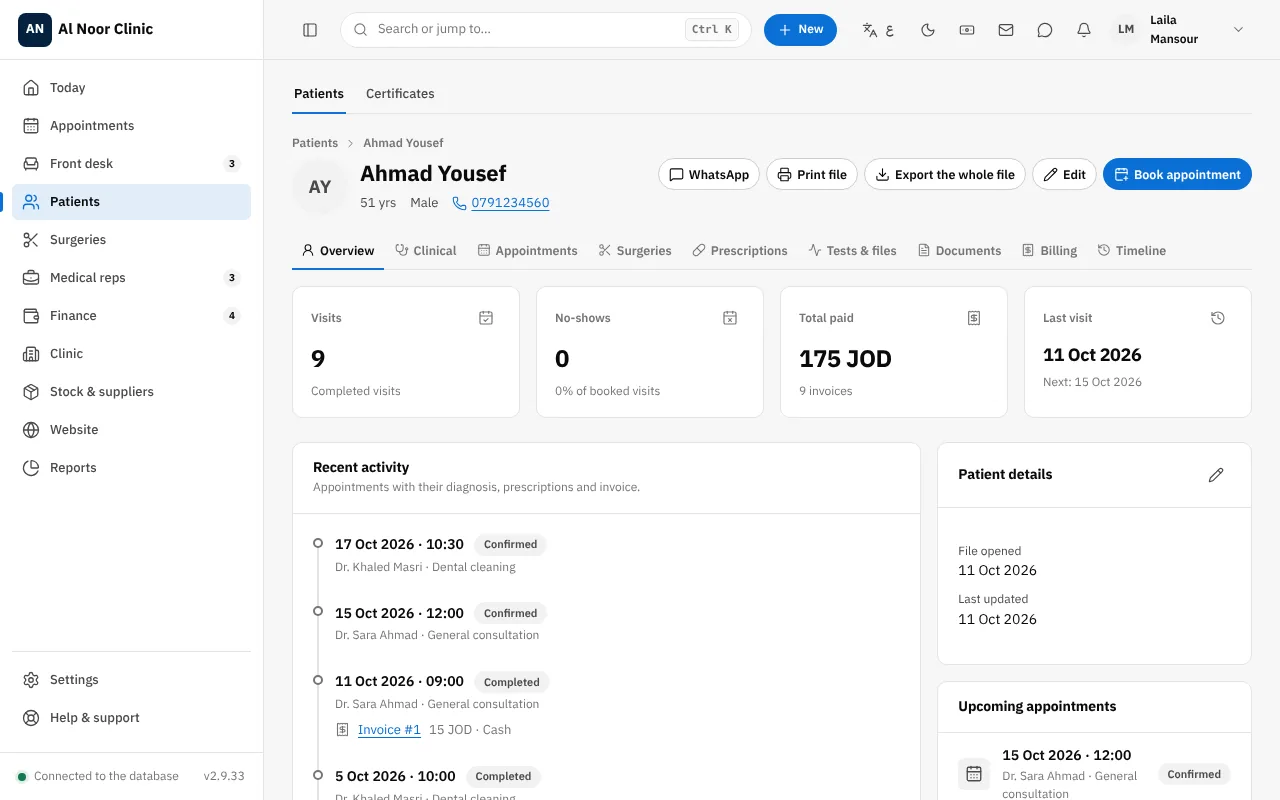The height and width of the screenshot is (800, 1280).
Task: Switch language using the translate icon
Action: coord(878,30)
